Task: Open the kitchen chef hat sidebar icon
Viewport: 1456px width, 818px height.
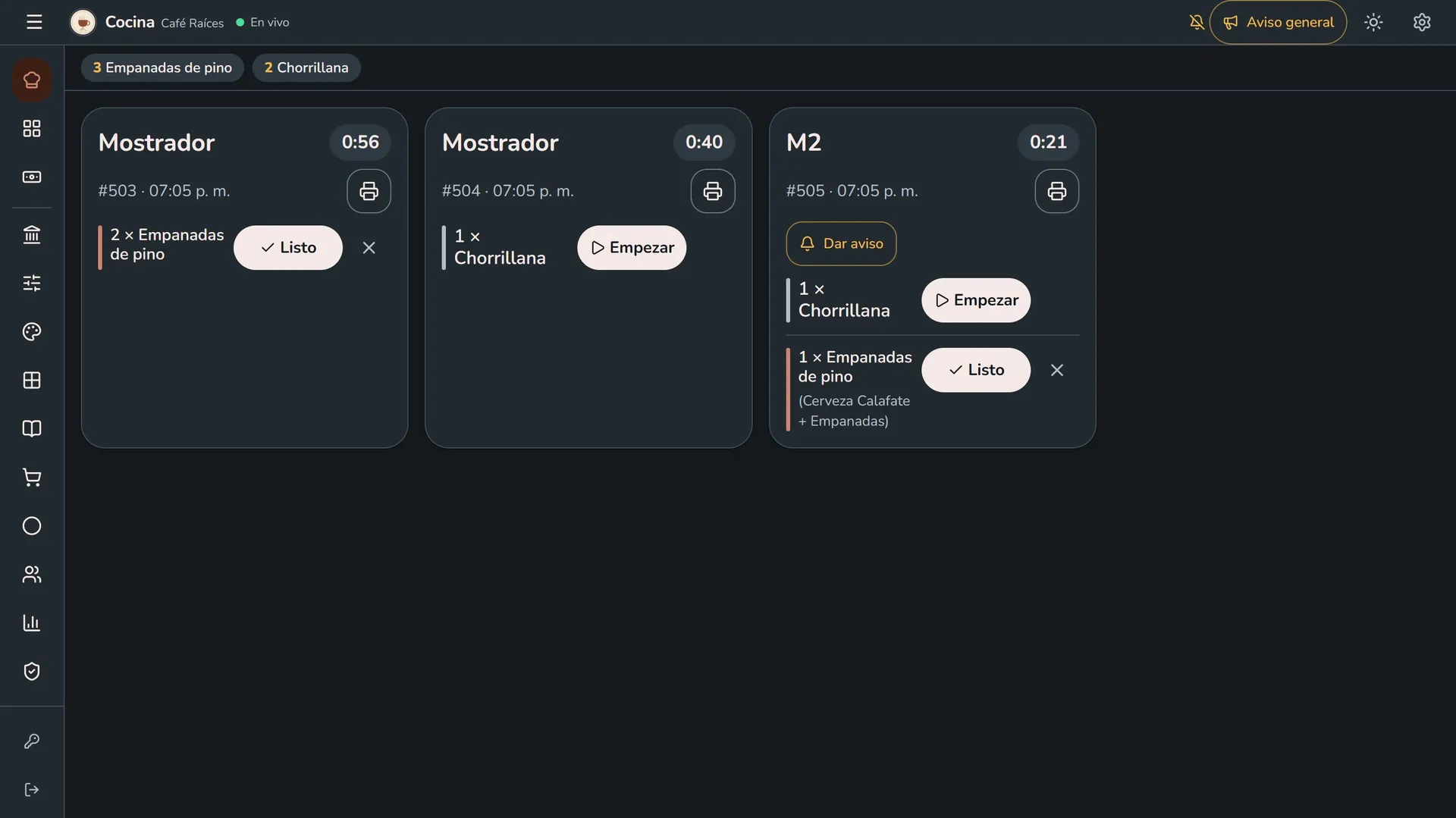Action: coord(32,80)
